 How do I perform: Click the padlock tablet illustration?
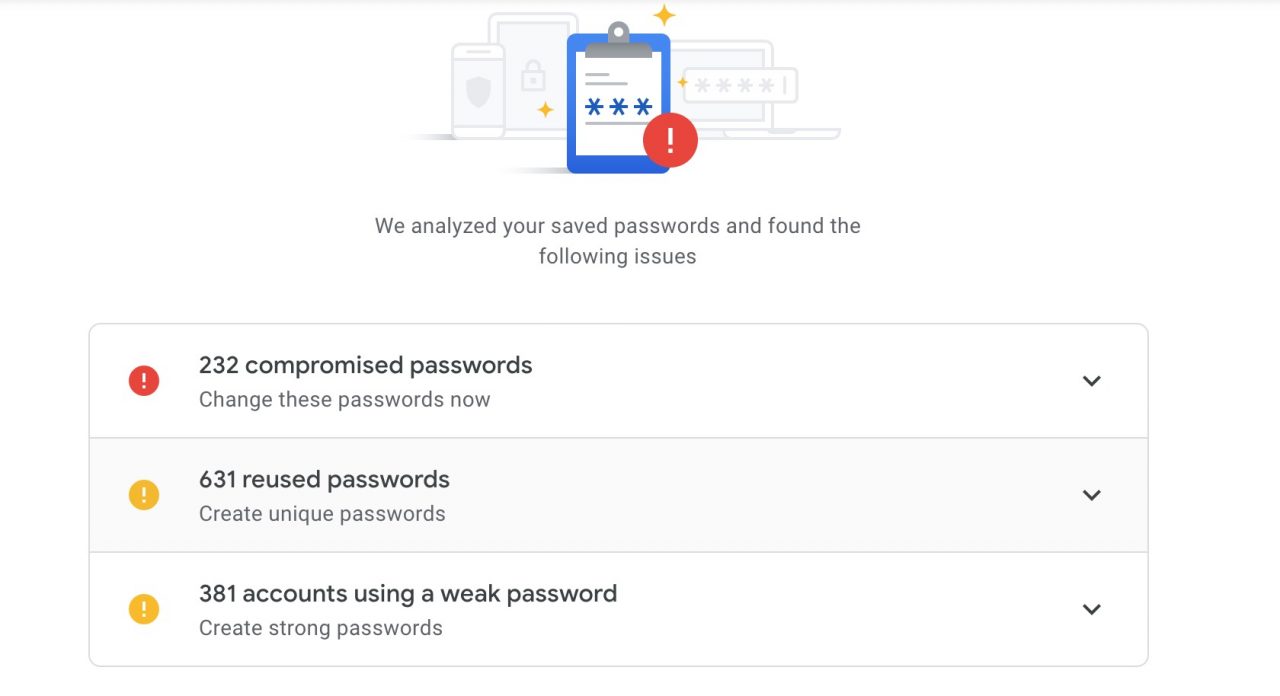tap(533, 72)
